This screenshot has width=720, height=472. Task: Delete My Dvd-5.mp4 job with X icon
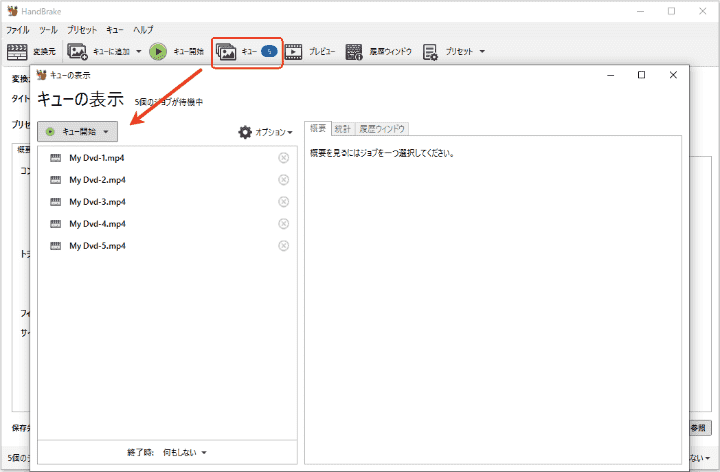pyautogui.click(x=283, y=246)
